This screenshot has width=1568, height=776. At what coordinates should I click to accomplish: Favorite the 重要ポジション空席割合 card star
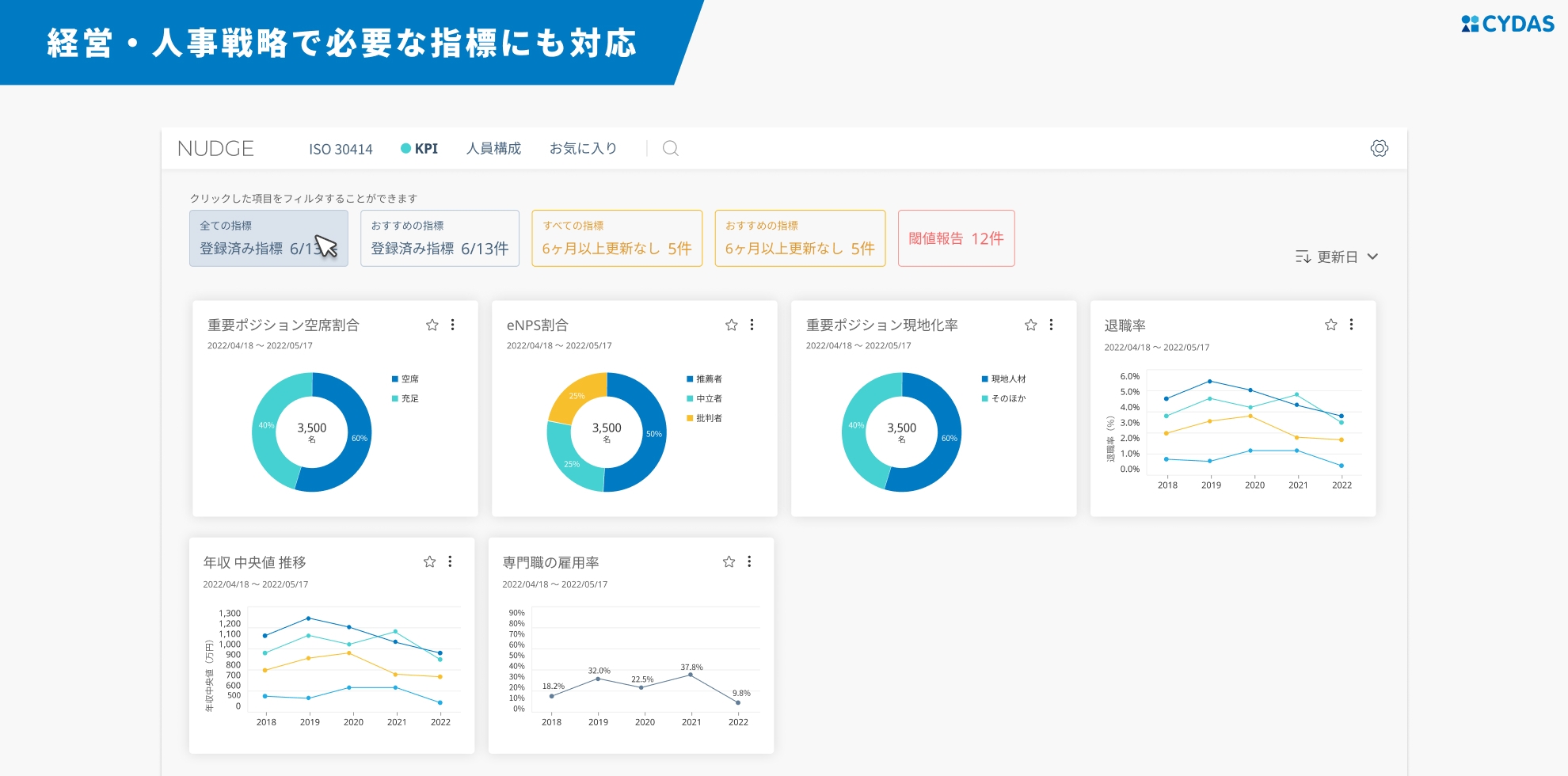[432, 325]
